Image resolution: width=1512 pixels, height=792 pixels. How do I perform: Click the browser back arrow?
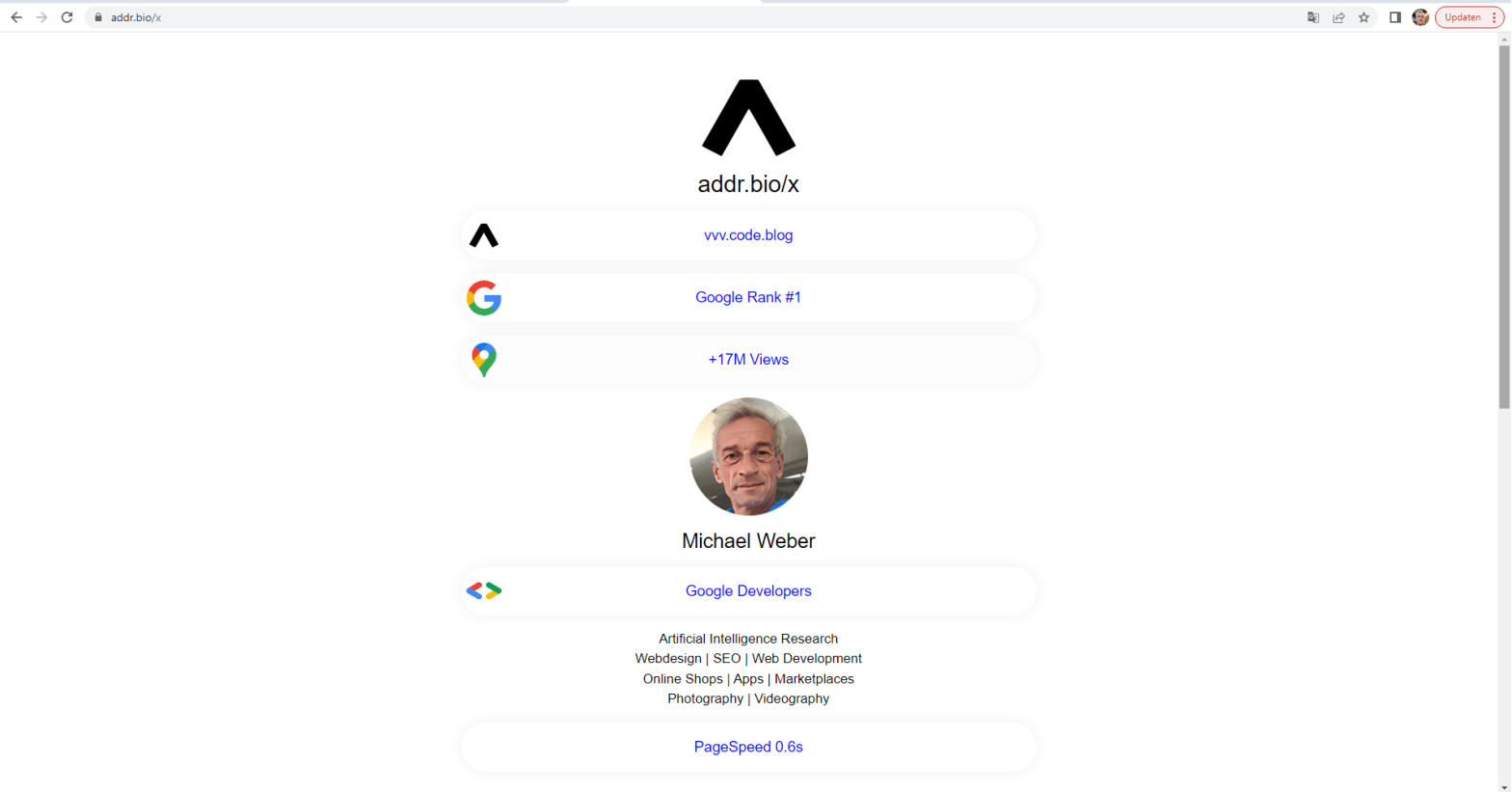[x=16, y=17]
